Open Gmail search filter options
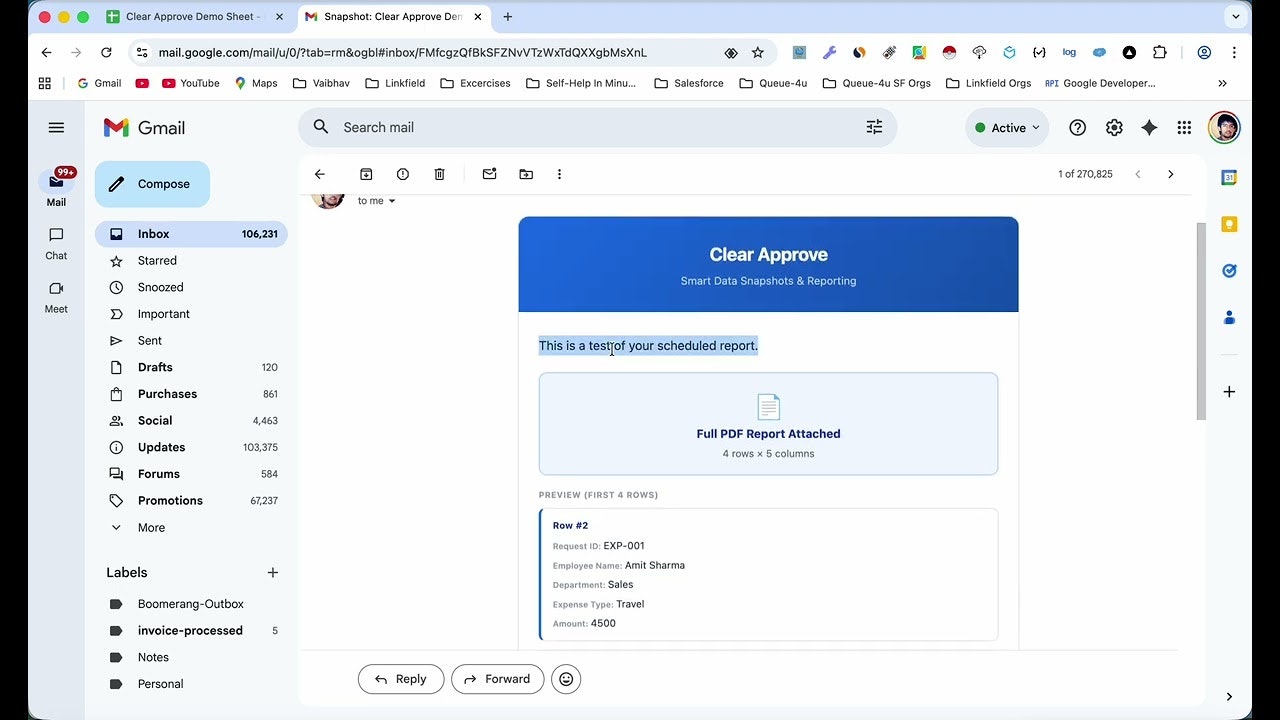 point(874,127)
